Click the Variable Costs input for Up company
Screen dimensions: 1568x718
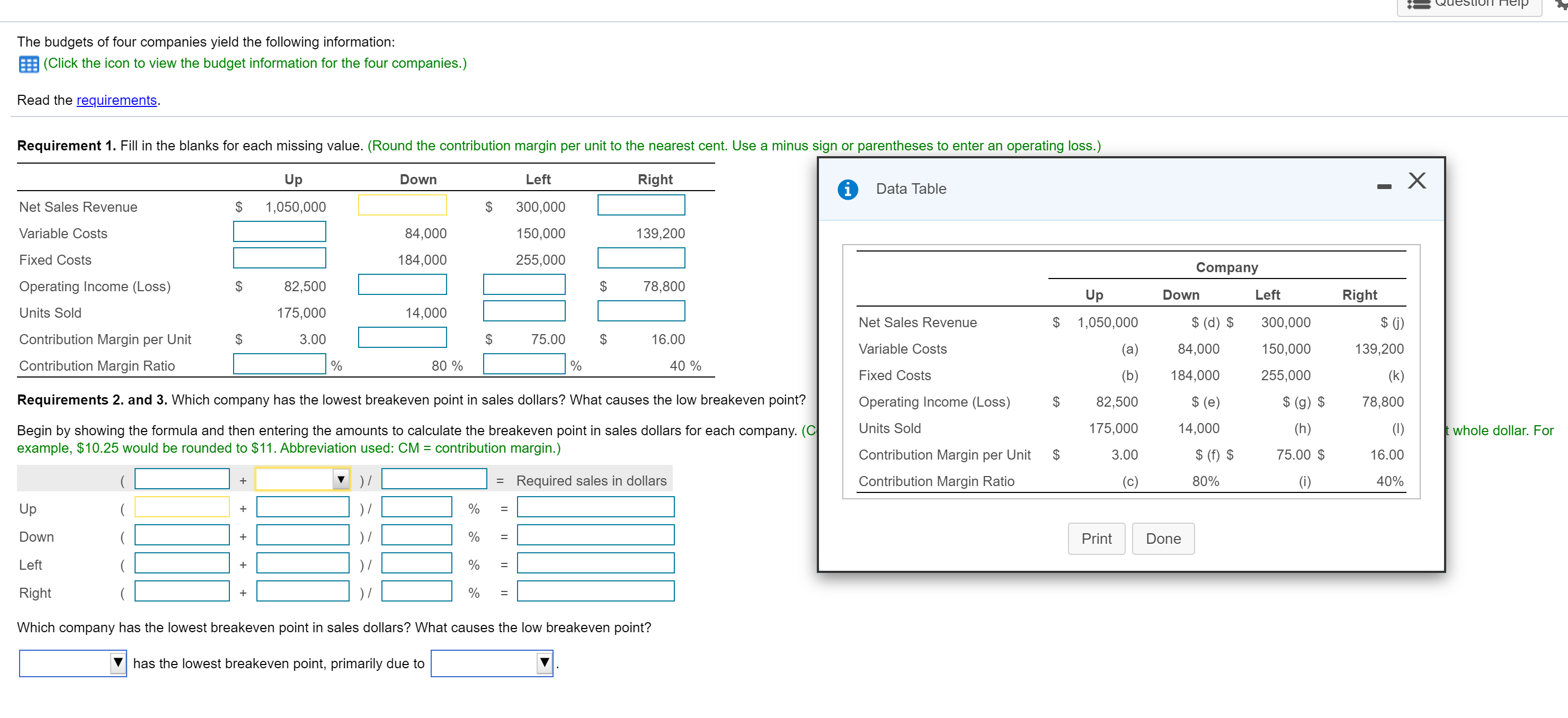279,231
